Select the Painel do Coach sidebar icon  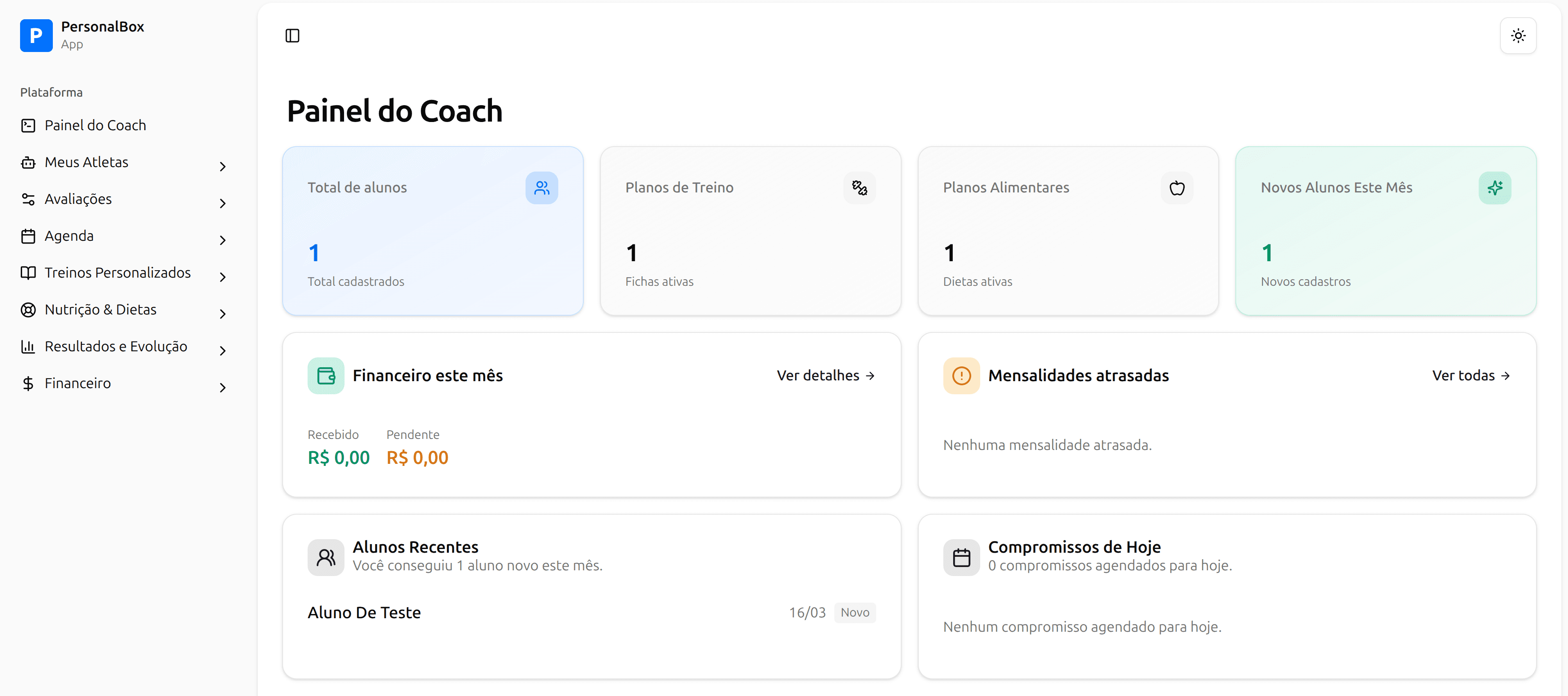28,125
